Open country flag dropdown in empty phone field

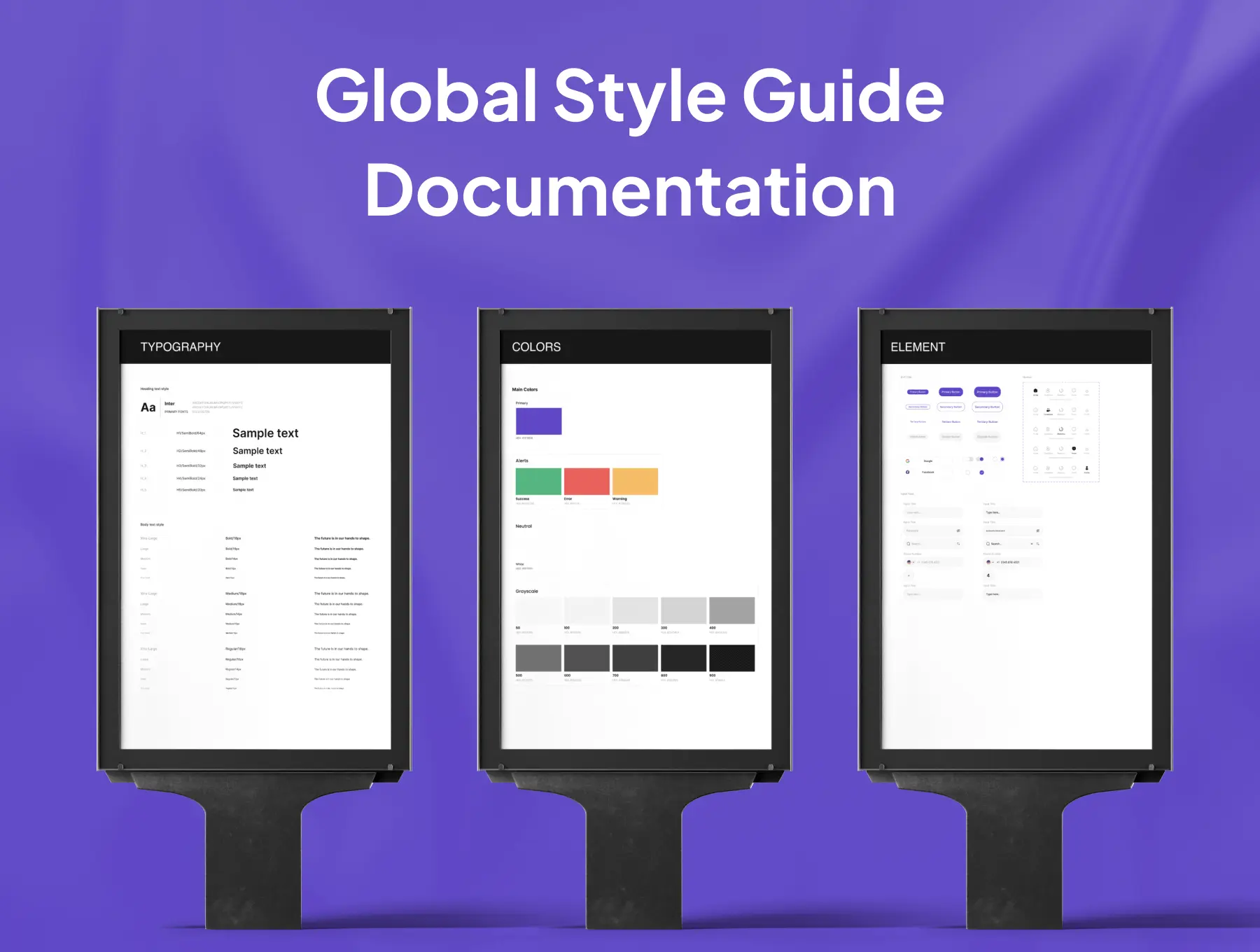click(910, 562)
